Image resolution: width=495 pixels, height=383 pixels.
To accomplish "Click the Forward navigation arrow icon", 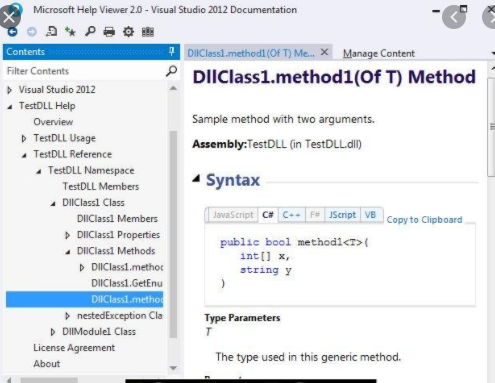I will click(32, 32).
